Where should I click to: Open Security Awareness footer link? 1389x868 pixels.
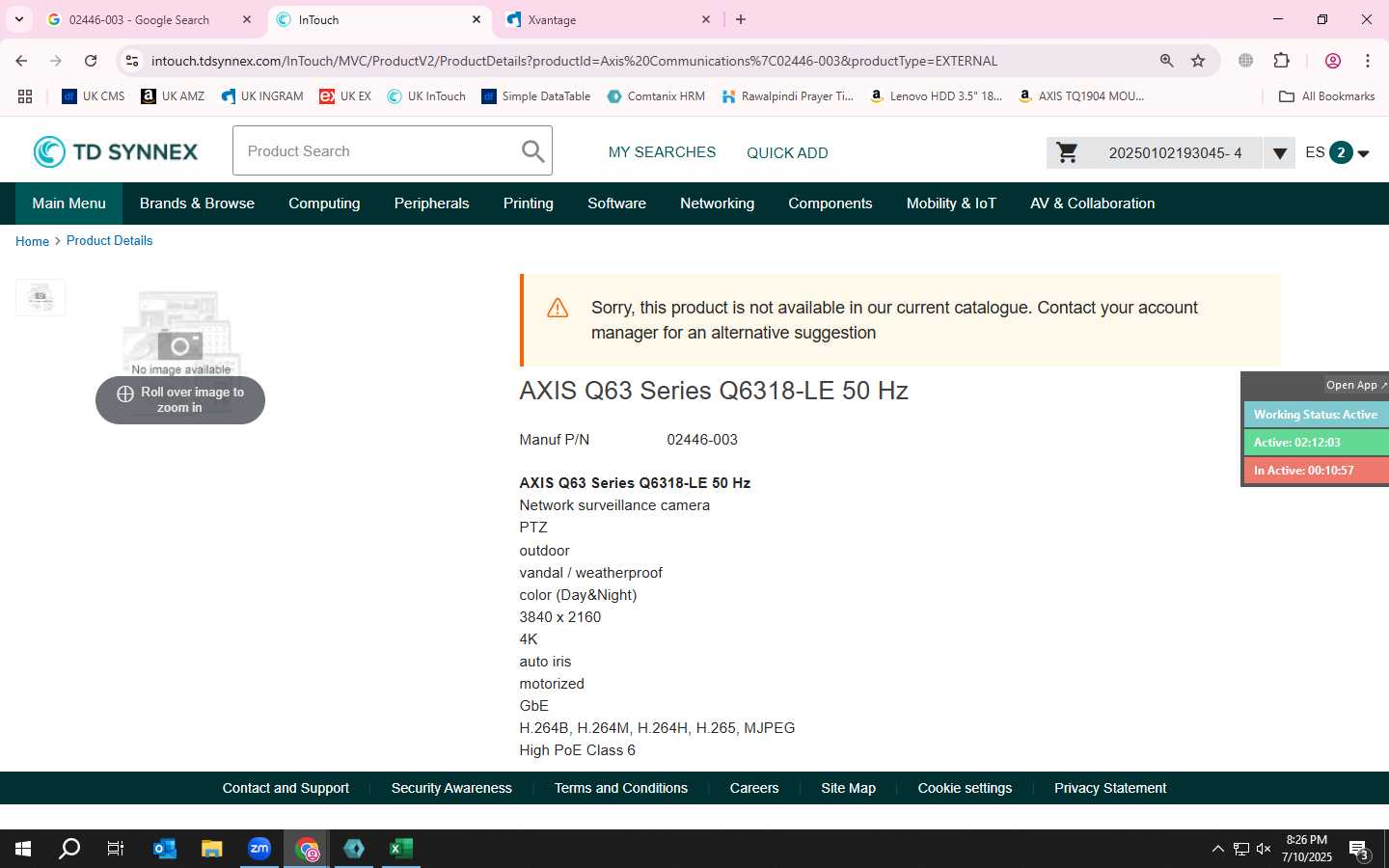(451, 788)
